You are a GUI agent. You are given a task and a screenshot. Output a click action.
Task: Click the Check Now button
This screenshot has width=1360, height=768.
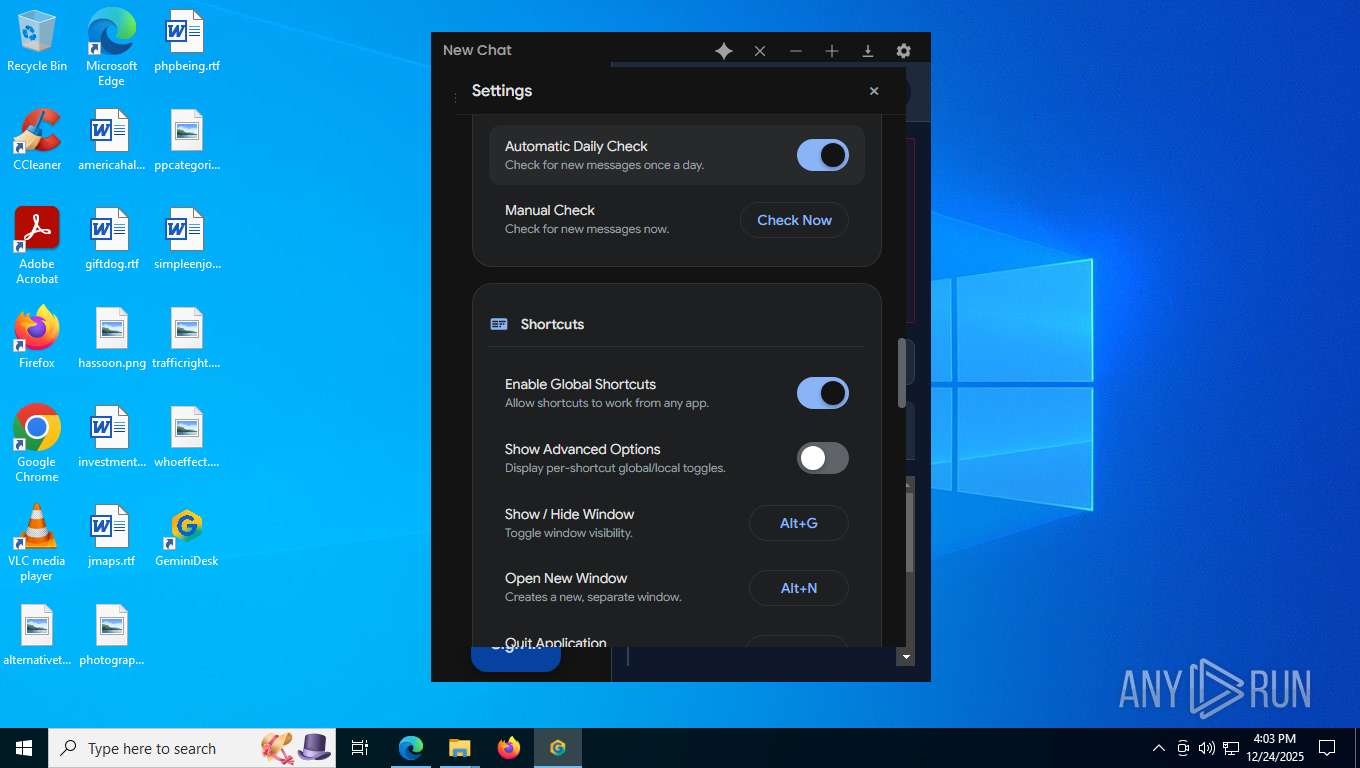tap(794, 220)
